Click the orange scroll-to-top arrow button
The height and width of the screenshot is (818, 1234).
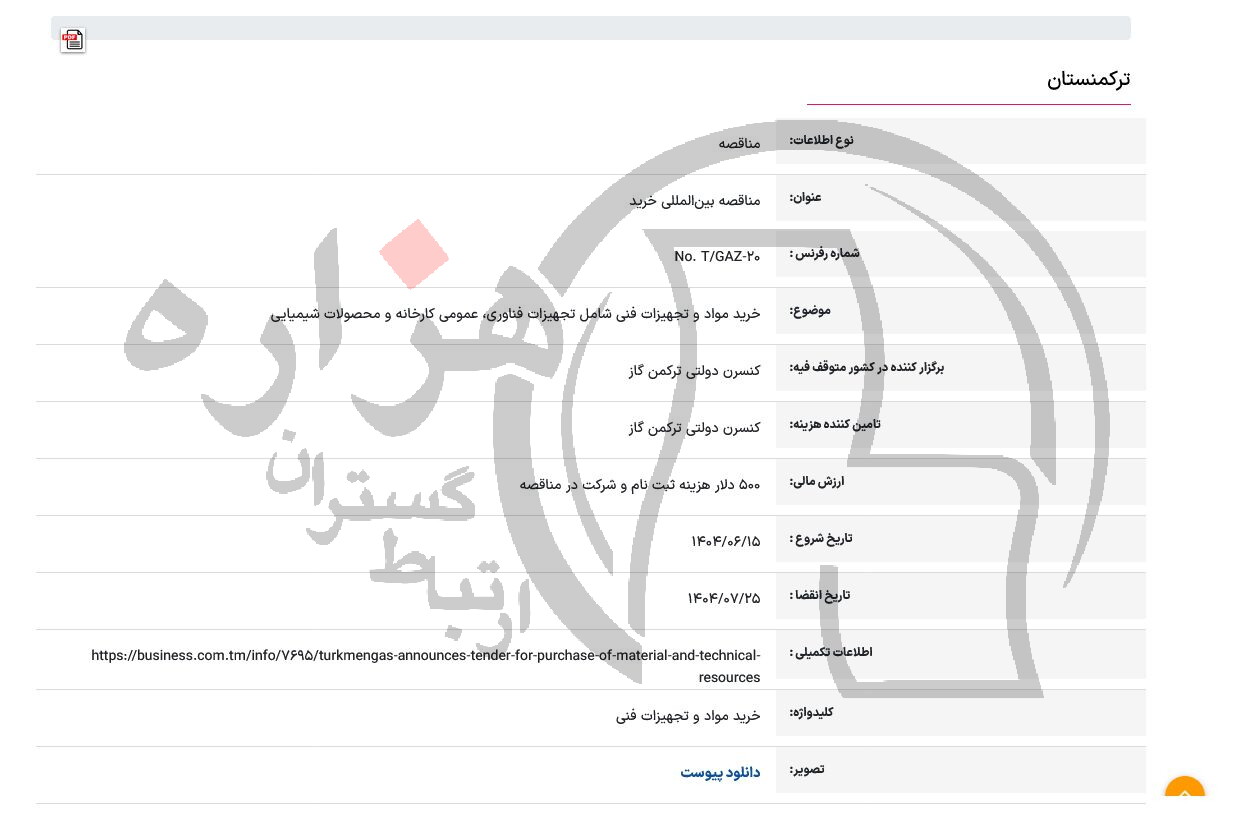tap(1185, 793)
